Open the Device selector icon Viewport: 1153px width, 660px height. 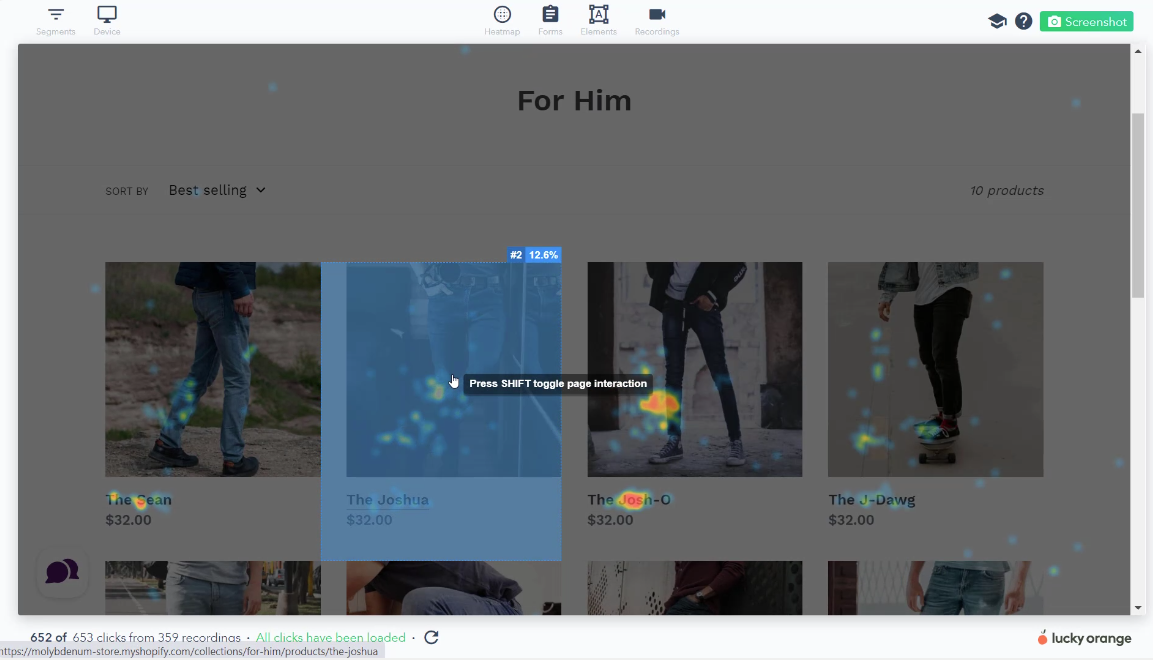coord(107,21)
